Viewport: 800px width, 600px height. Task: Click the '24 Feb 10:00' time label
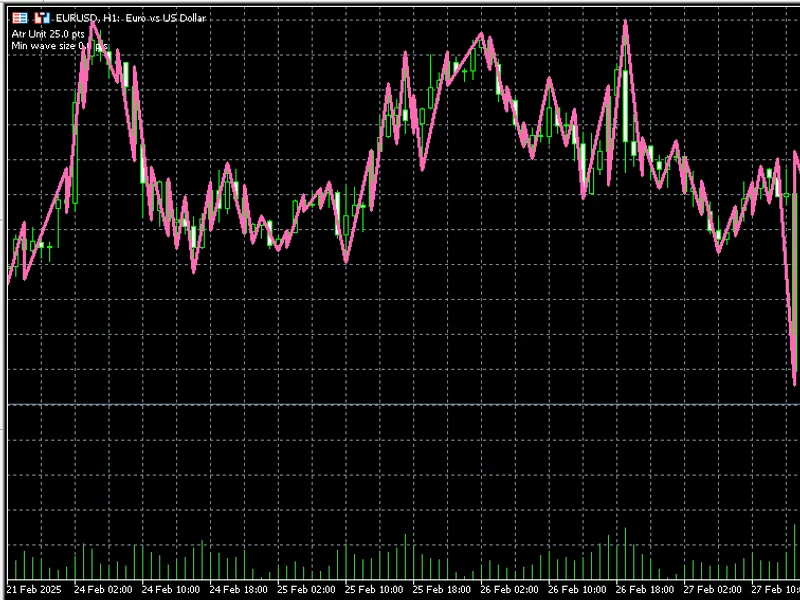[x=171, y=589]
